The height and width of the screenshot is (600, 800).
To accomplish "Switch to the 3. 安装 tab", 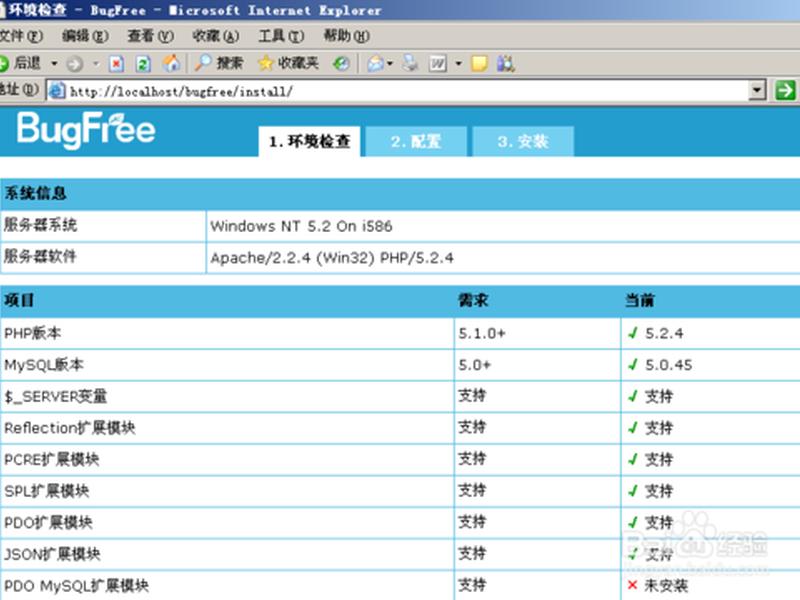I will click(x=523, y=141).
